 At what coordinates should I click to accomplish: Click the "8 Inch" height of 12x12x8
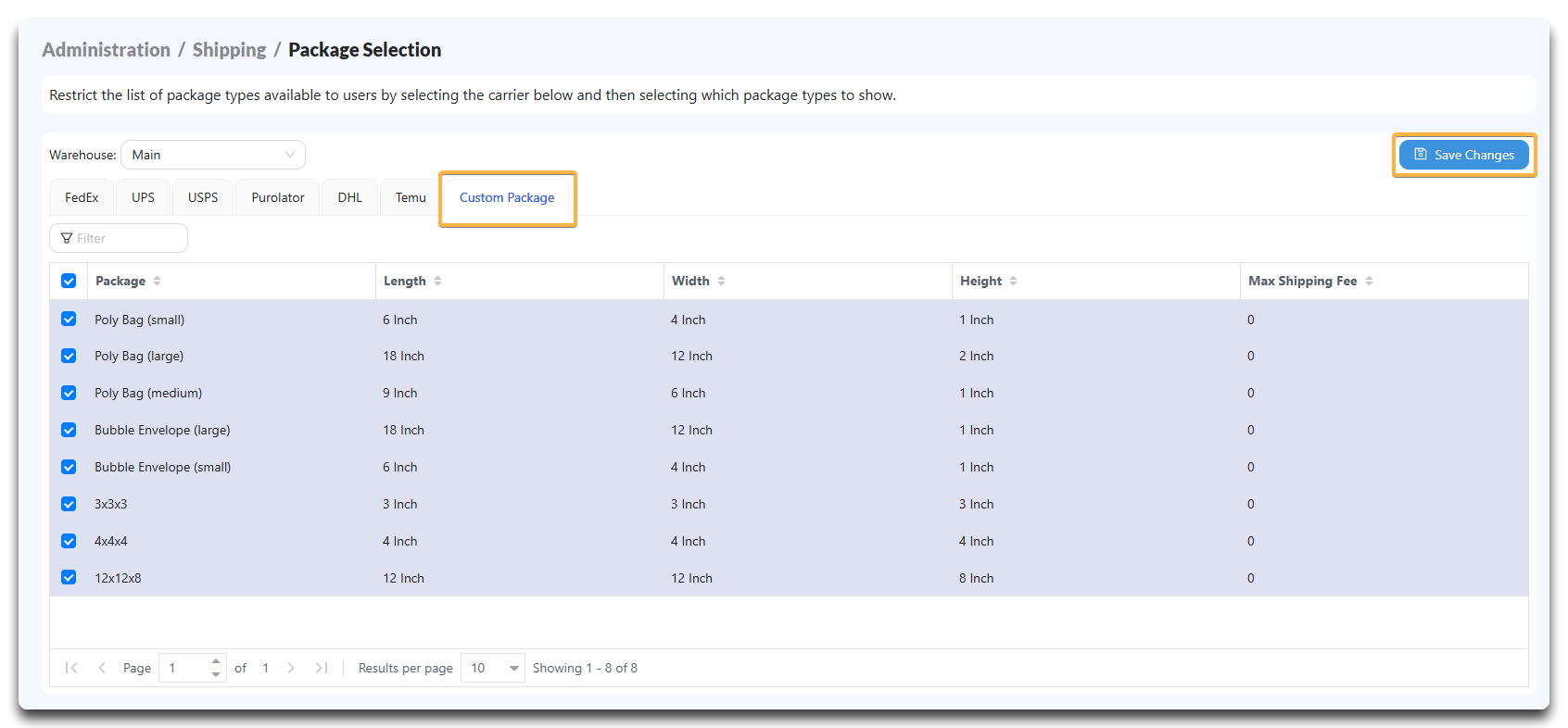pos(976,578)
